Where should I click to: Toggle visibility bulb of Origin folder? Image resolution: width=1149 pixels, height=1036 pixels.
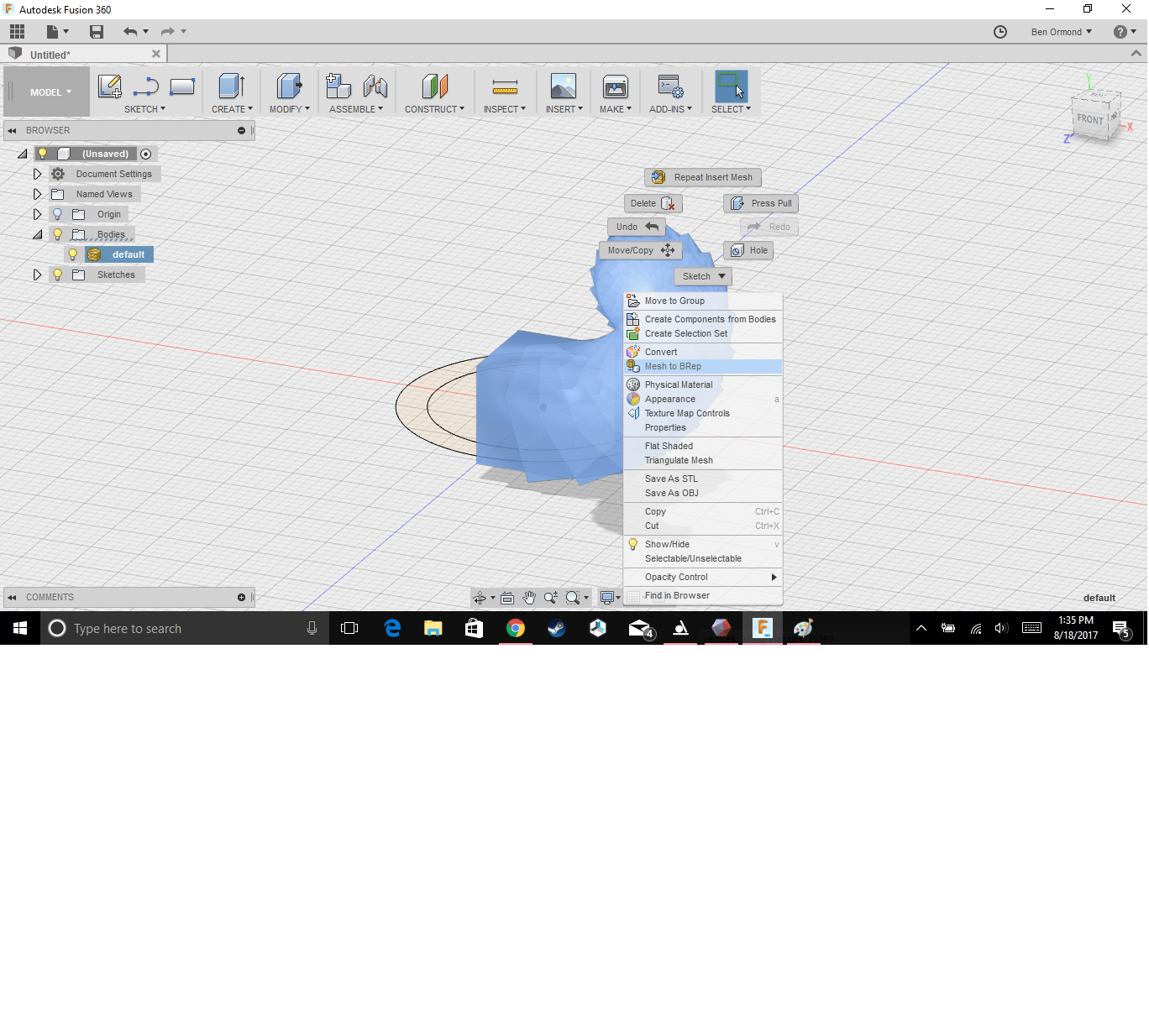pyautogui.click(x=58, y=214)
